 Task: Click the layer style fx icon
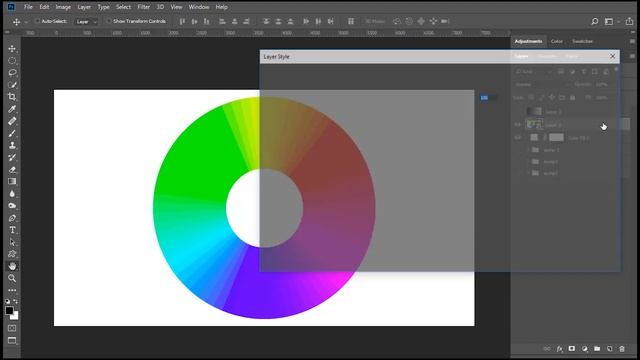point(560,349)
